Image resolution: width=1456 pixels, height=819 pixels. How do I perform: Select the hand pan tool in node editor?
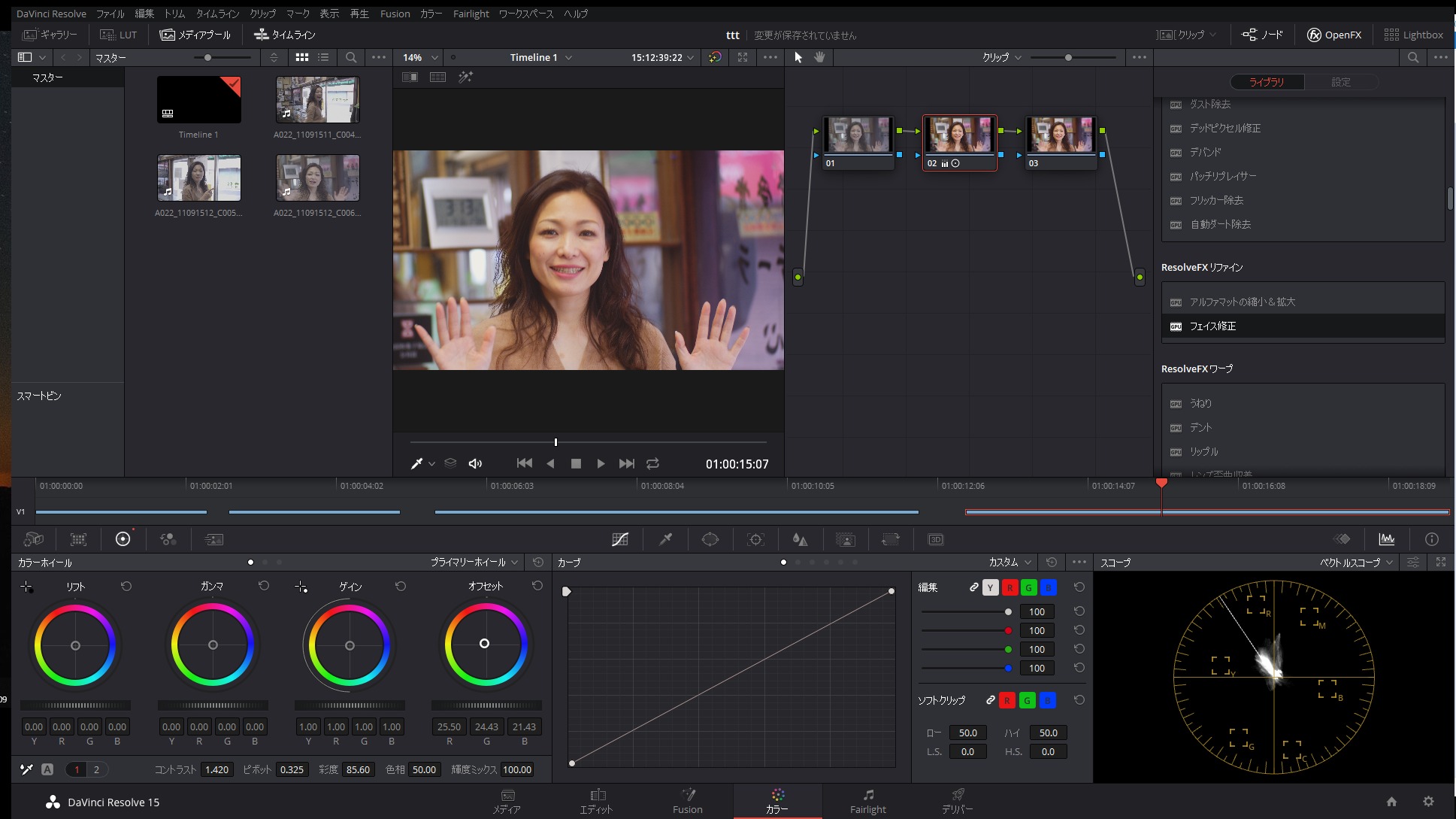(819, 57)
